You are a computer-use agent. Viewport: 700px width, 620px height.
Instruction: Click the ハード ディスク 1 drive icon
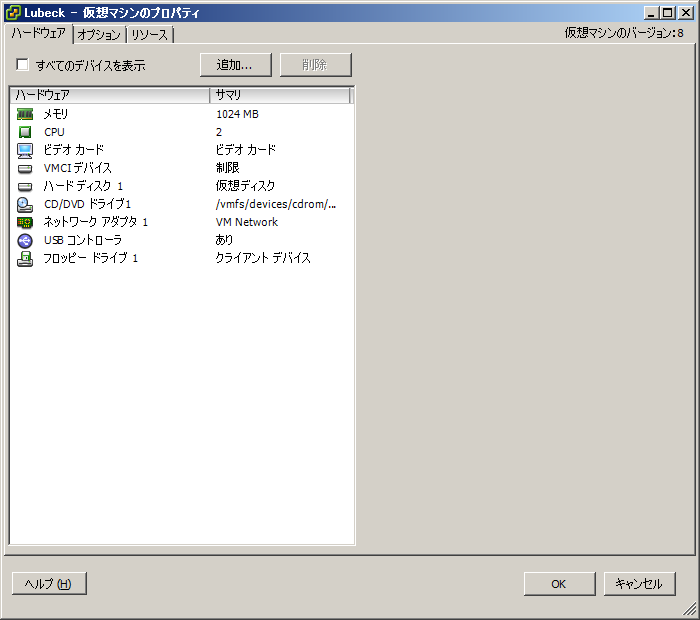coord(25,186)
